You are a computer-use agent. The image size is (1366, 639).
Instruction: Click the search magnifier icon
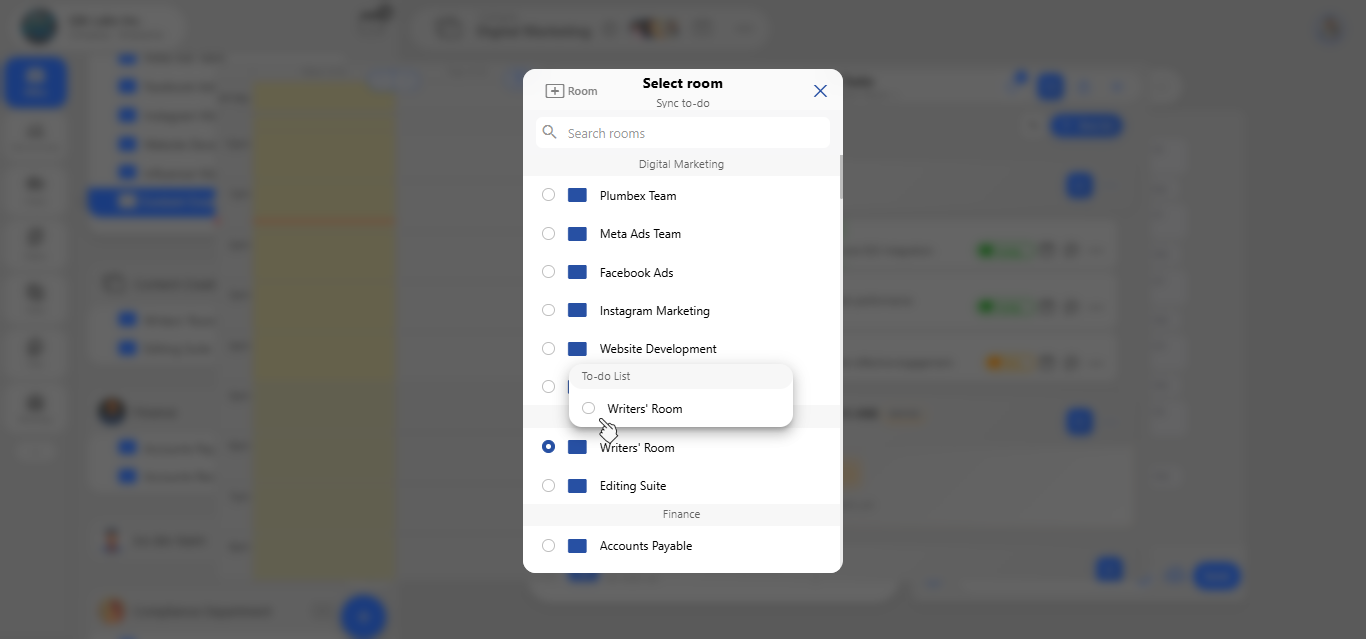(550, 132)
